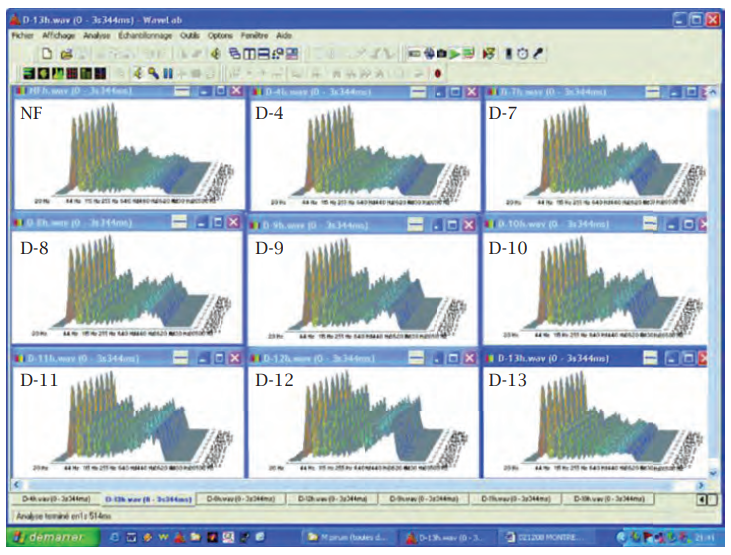
Task: Open the Échantillonnage menu
Action: [145, 35]
